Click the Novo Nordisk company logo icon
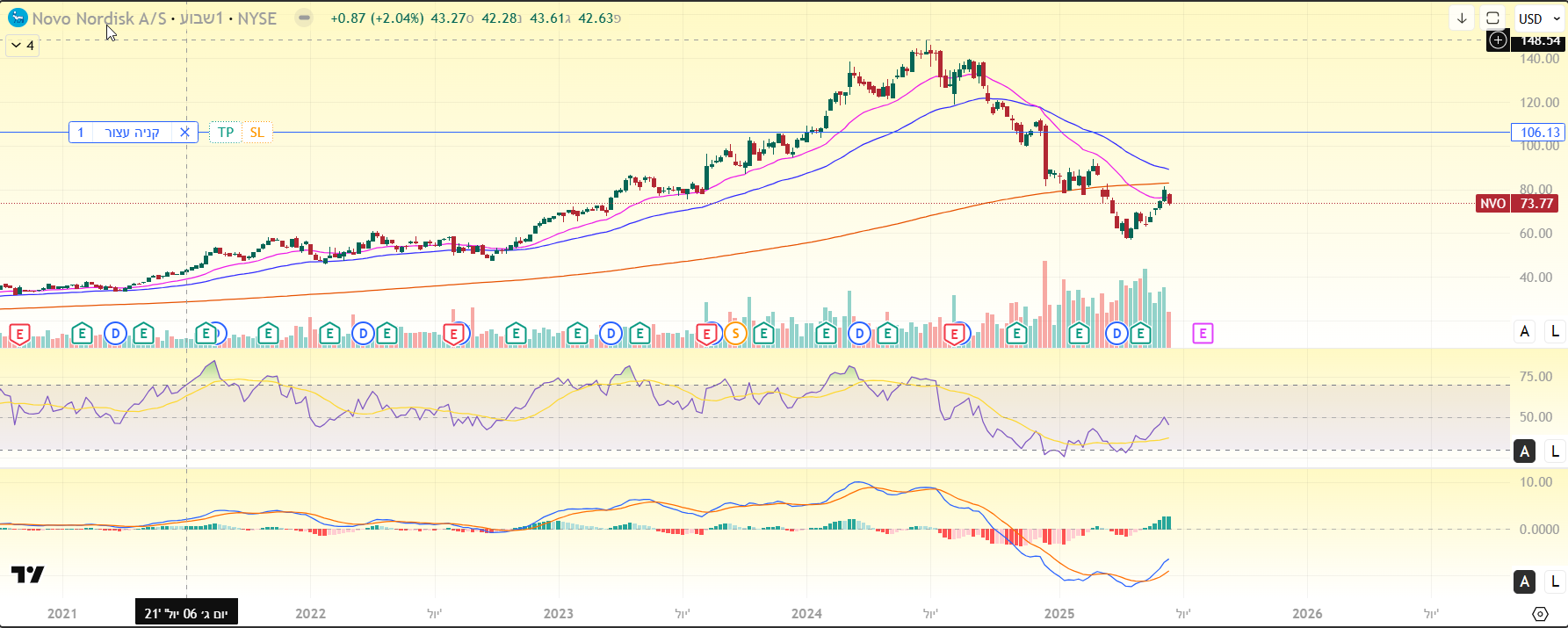The width and height of the screenshot is (1568, 628). tap(18, 18)
